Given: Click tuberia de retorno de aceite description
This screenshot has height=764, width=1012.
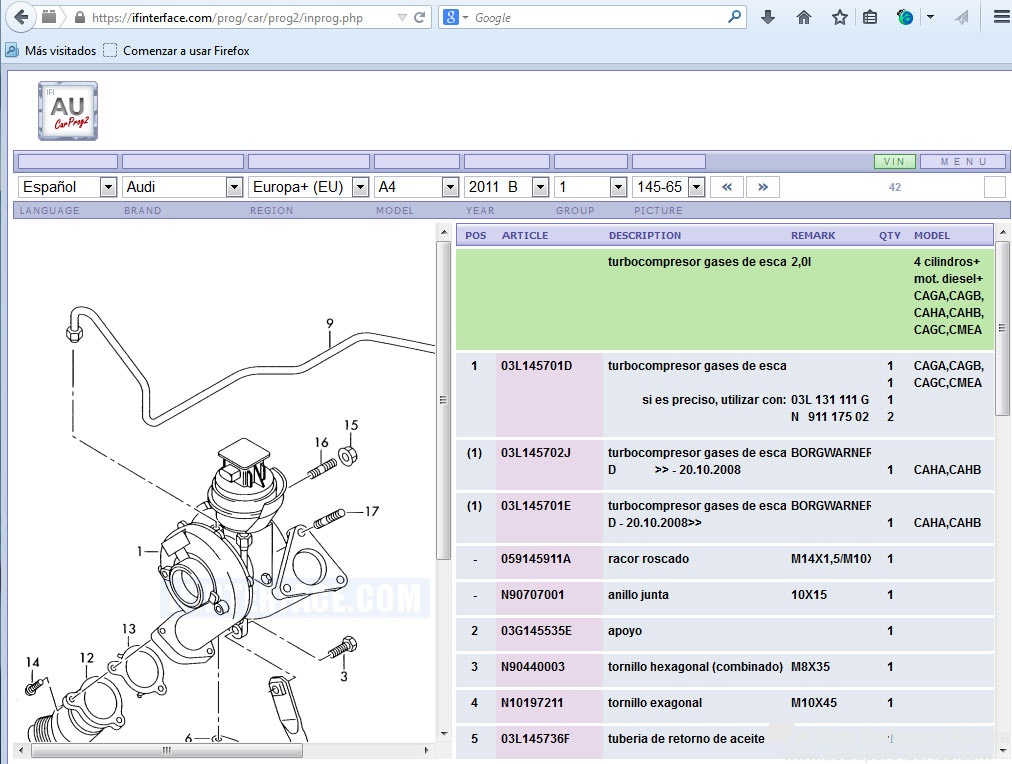Looking at the screenshot, I should point(686,739).
